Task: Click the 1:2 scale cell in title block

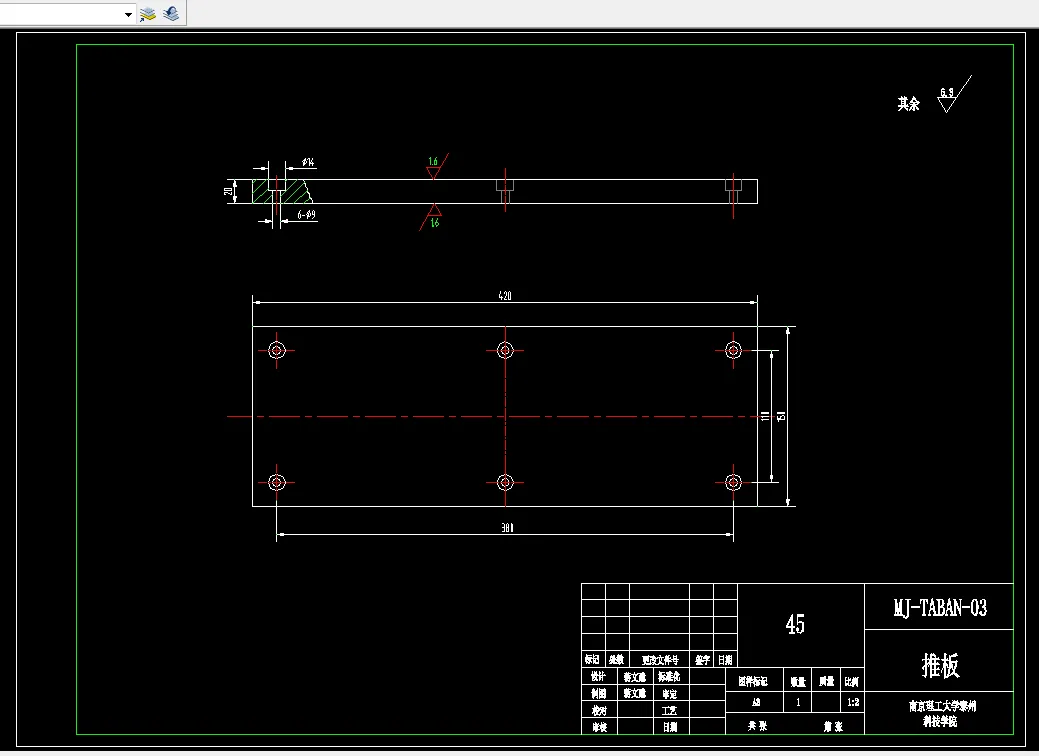Action: pos(853,702)
